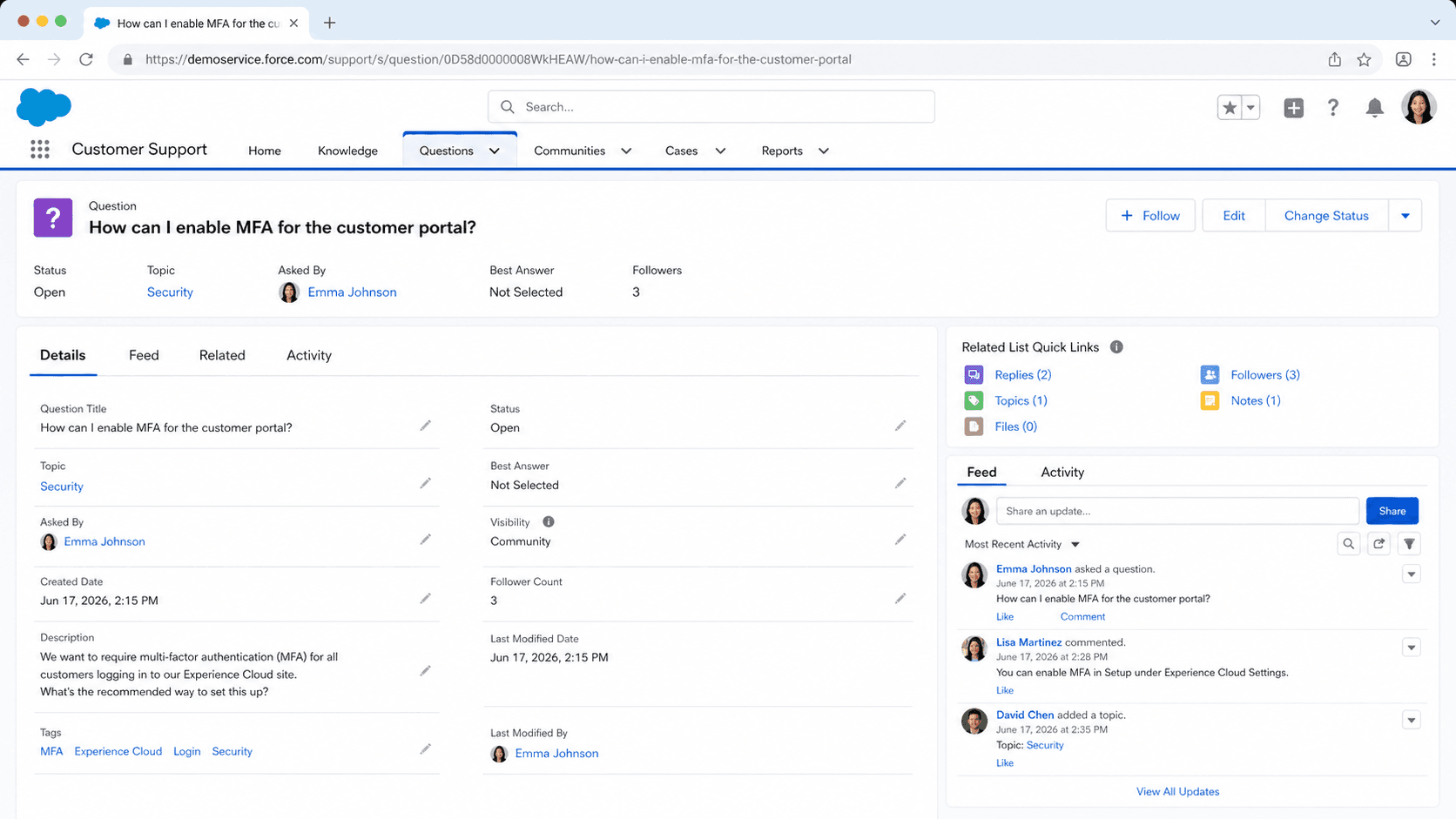Edit the Asked By field pencil icon

pyautogui.click(x=425, y=540)
